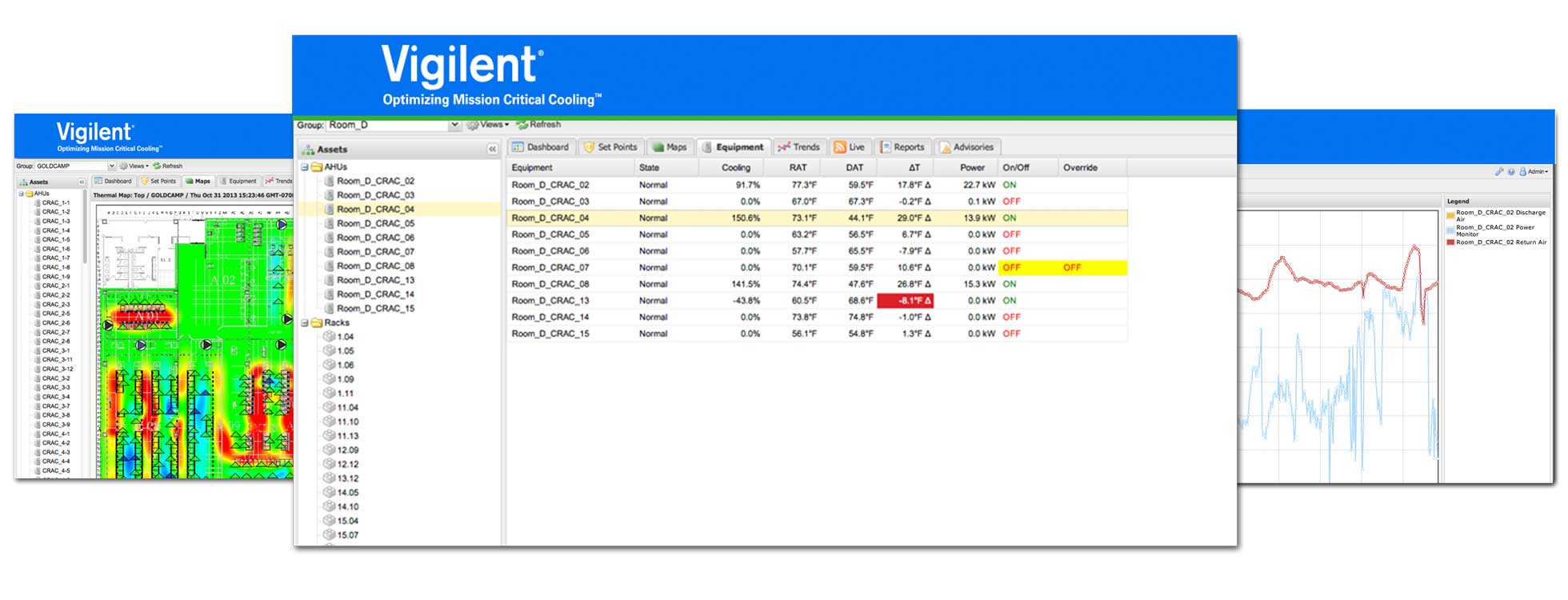Open Dashboard tab in left window
Image resolution: width=1568 pixels, height=600 pixels.
click(x=114, y=182)
